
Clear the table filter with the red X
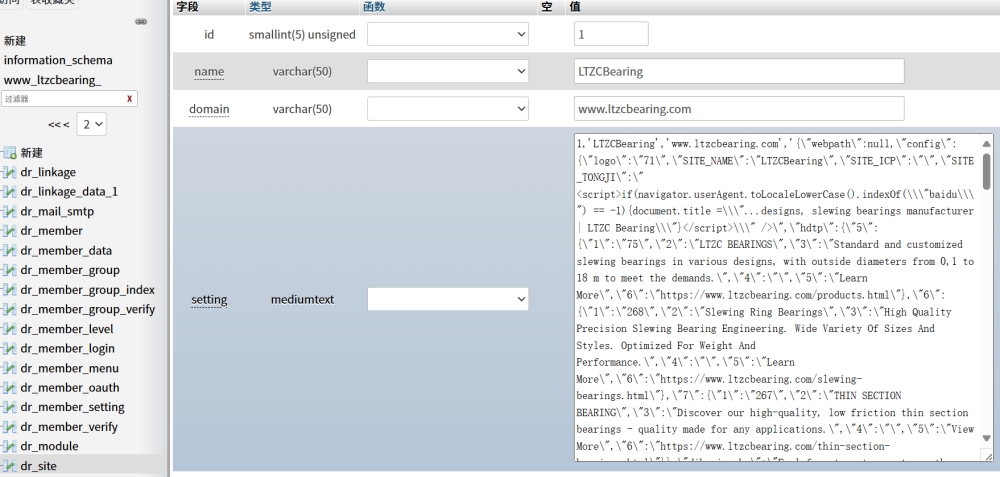(129, 99)
